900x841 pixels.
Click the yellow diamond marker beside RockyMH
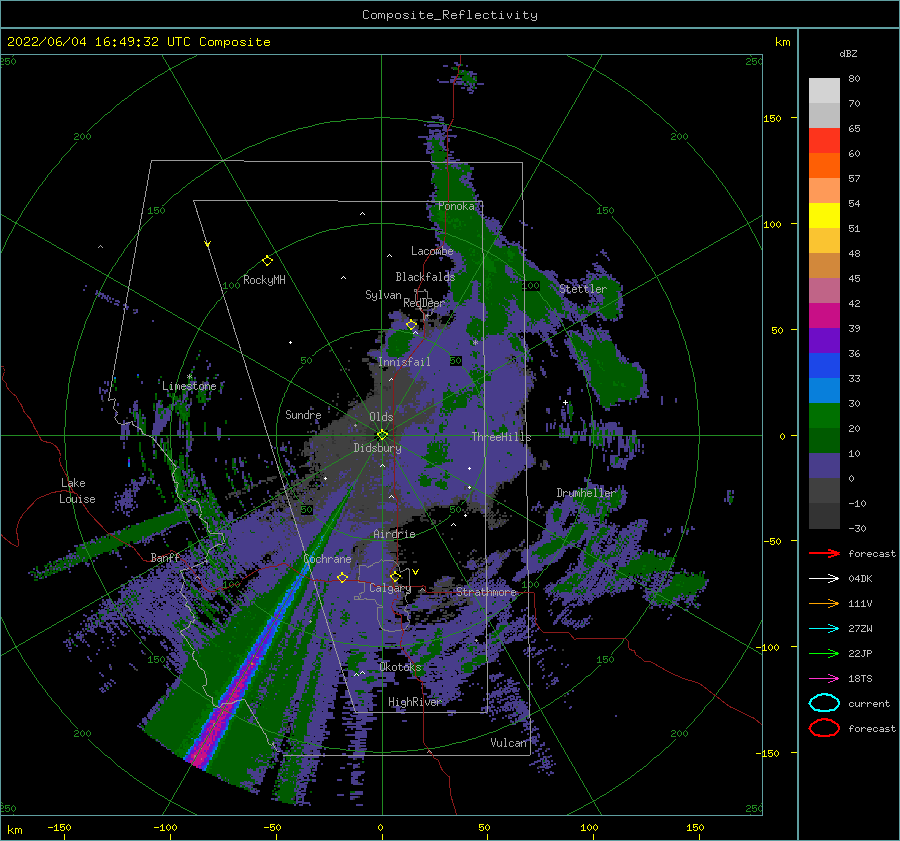click(267, 261)
